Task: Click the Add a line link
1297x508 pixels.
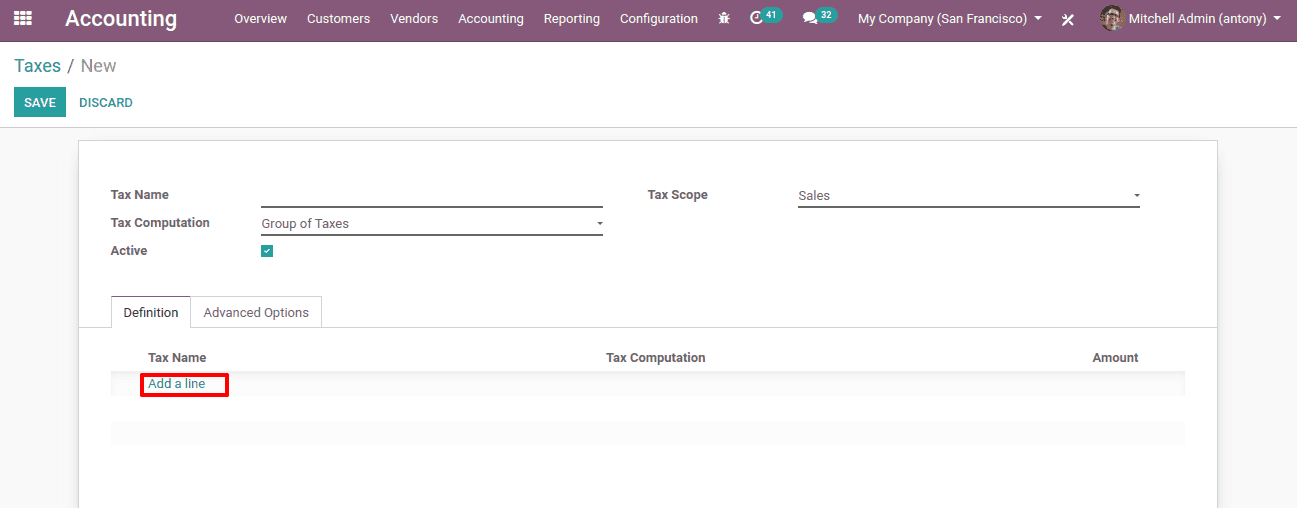Action: click(x=177, y=384)
